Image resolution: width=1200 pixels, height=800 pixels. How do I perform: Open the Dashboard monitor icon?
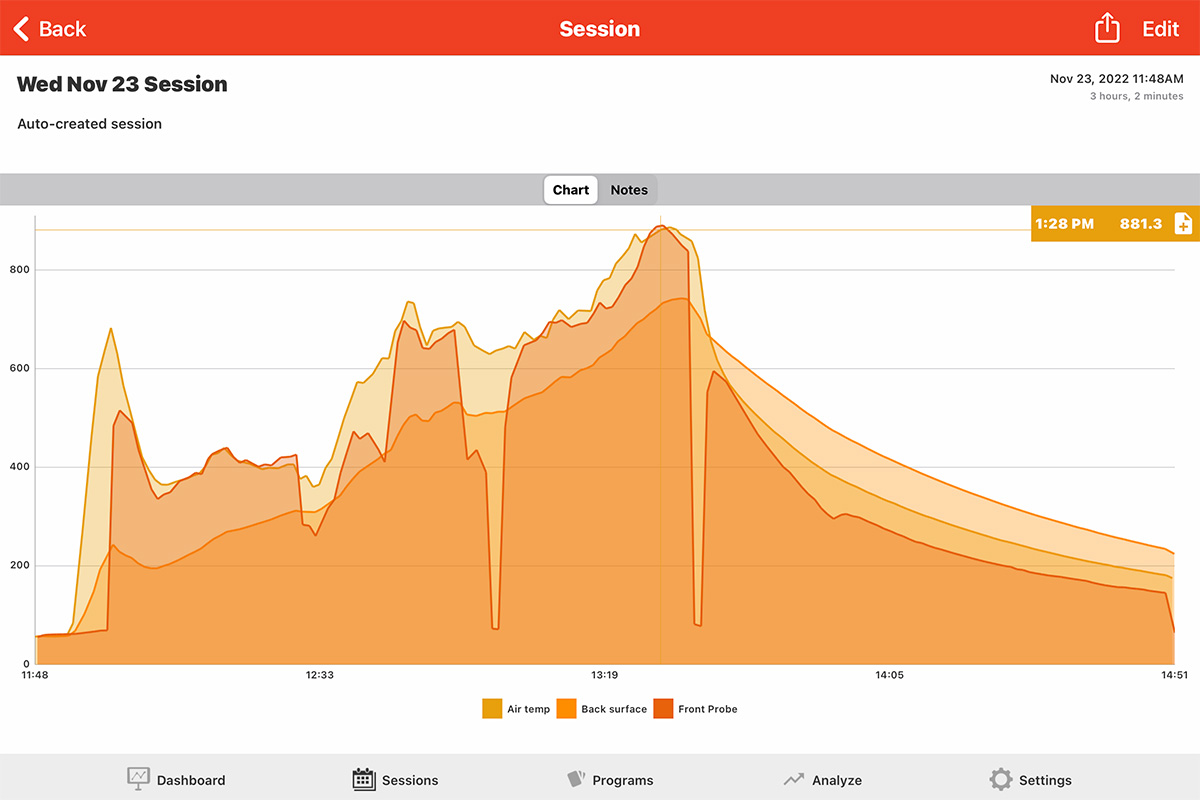point(138,779)
